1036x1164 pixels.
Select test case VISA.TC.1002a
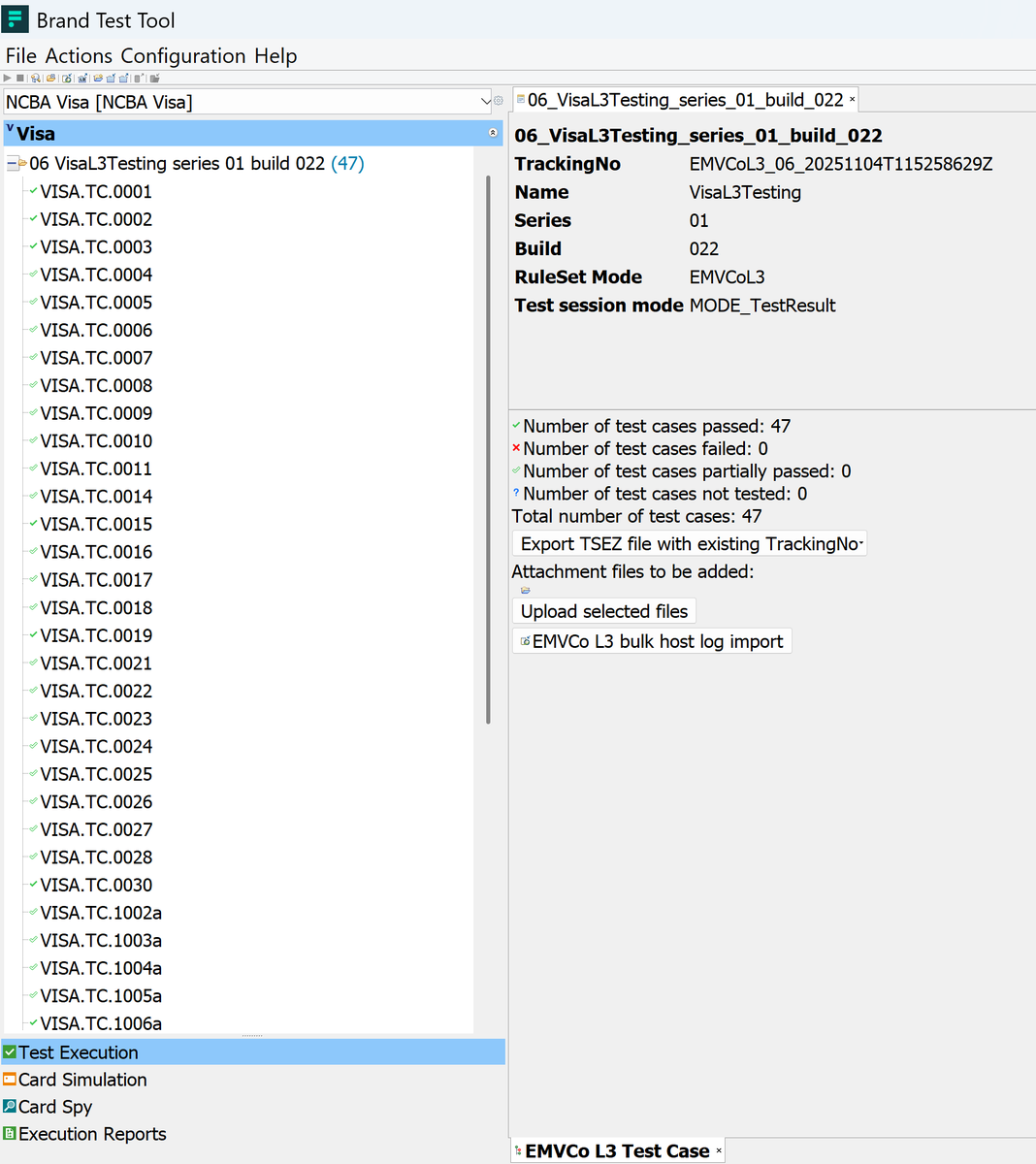tap(101, 913)
